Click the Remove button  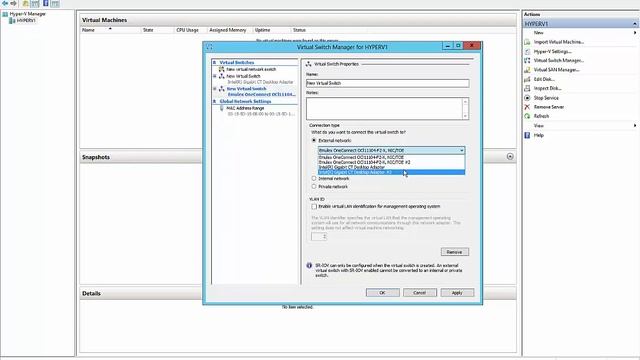tap(454, 252)
